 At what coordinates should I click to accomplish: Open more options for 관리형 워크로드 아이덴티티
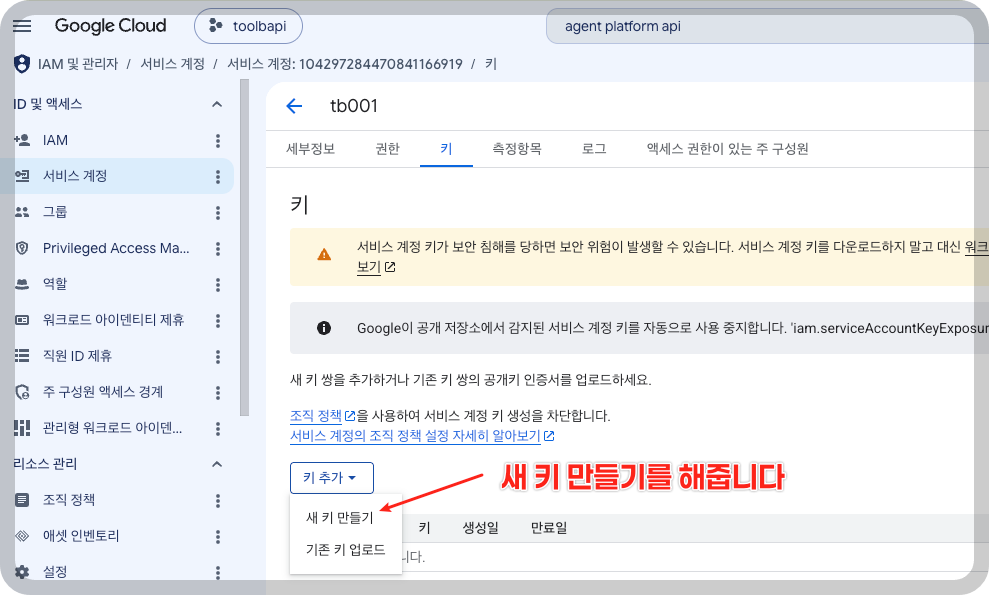click(x=218, y=428)
